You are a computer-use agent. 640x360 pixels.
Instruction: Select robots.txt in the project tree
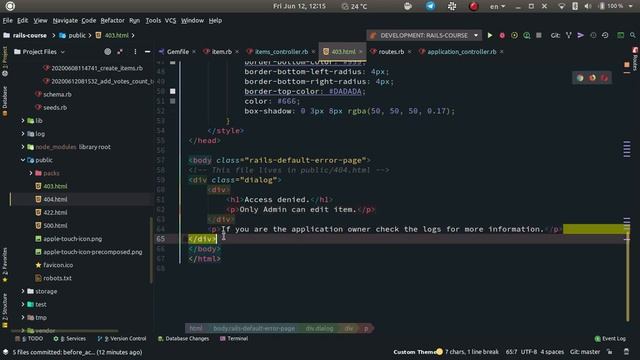57,278
